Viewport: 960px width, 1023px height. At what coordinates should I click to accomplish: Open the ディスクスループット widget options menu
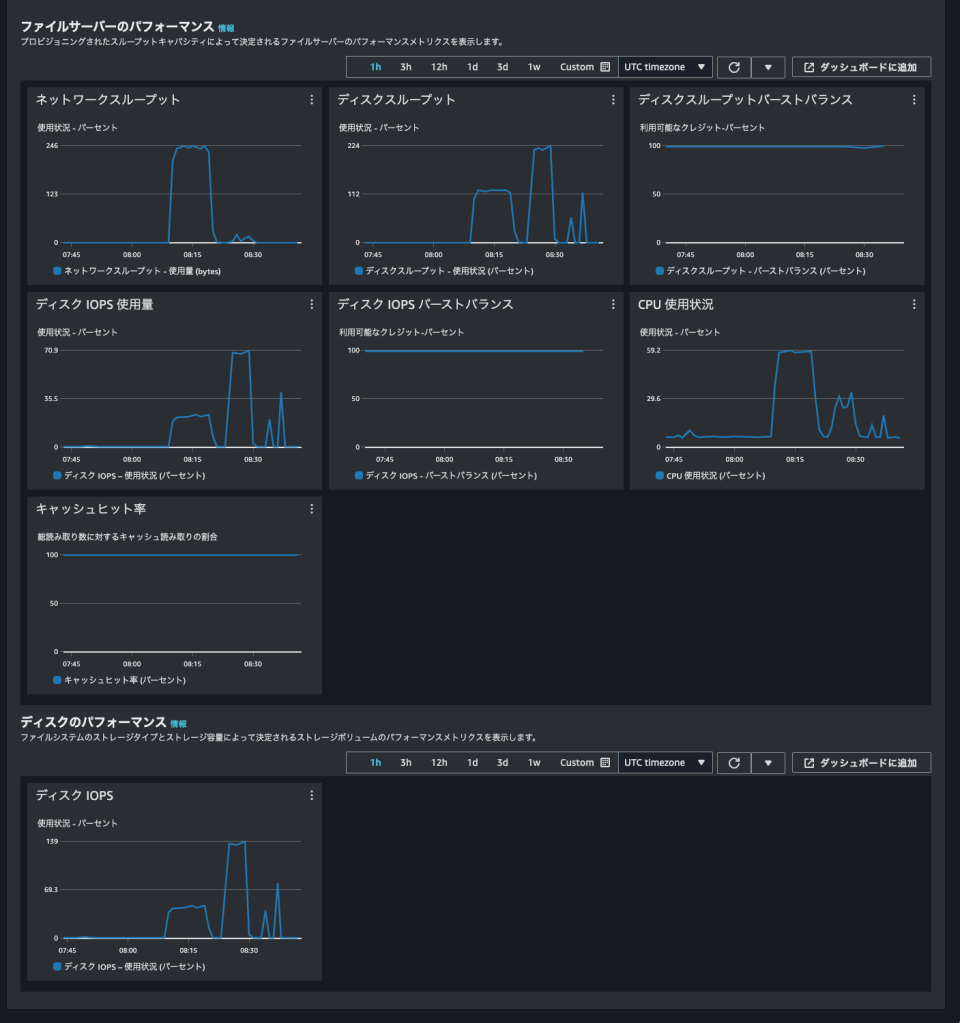point(613,100)
